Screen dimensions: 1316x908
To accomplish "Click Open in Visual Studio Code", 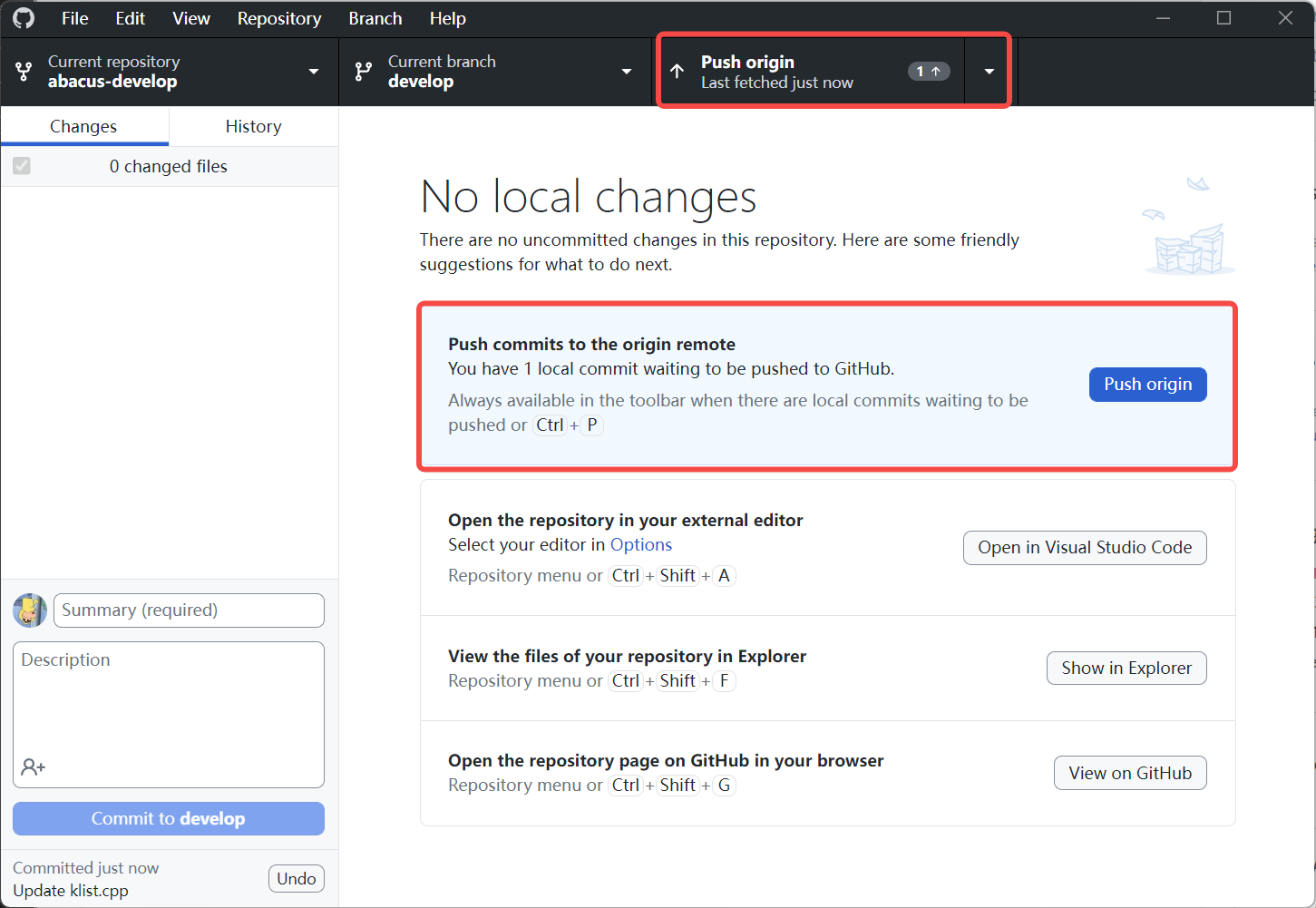I will pyautogui.click(x=1084, y=548).
